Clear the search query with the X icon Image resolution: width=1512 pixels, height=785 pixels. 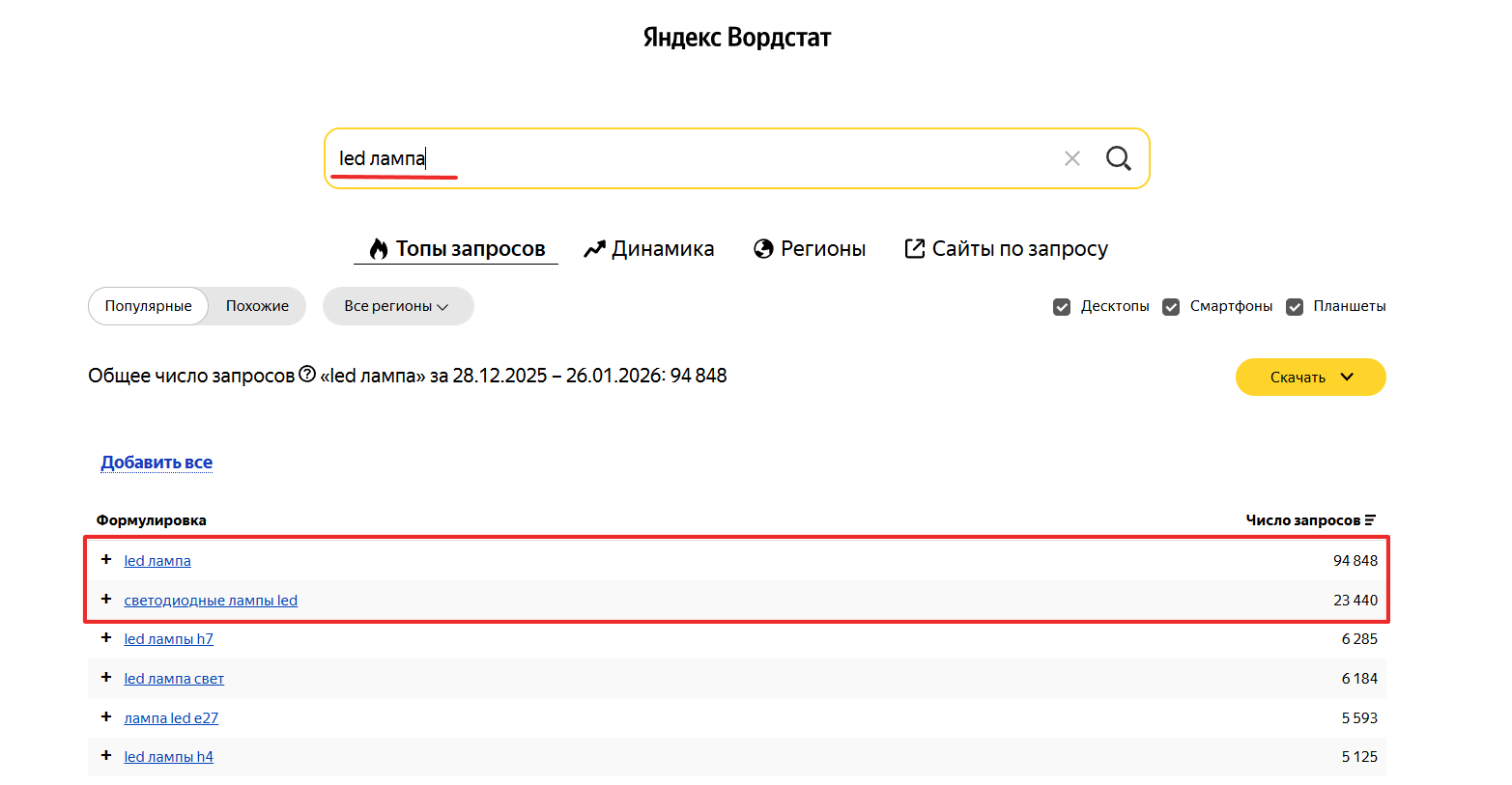1071,158
